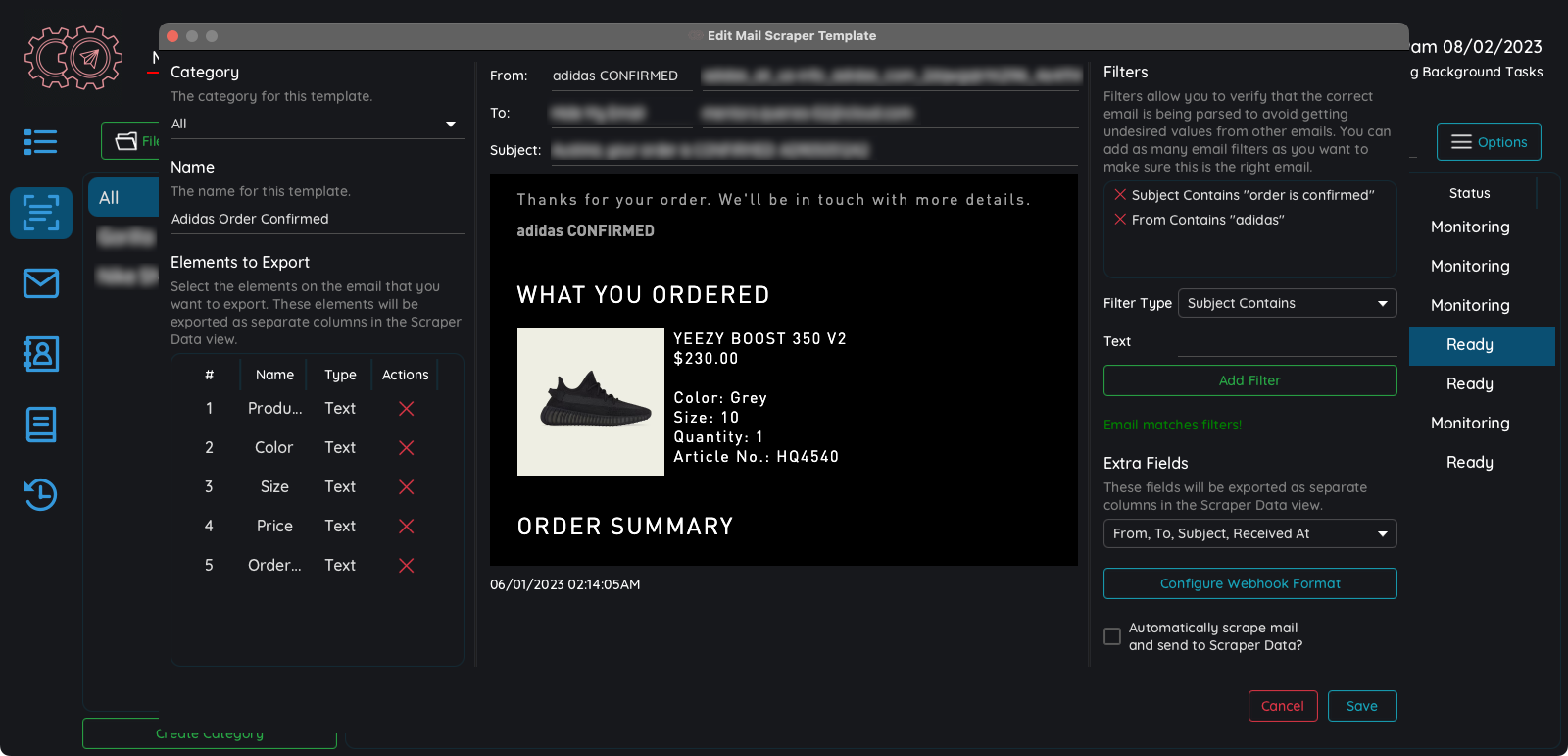
Task: Click the gear logo with paper plane
Action: [x=73, y=58]
